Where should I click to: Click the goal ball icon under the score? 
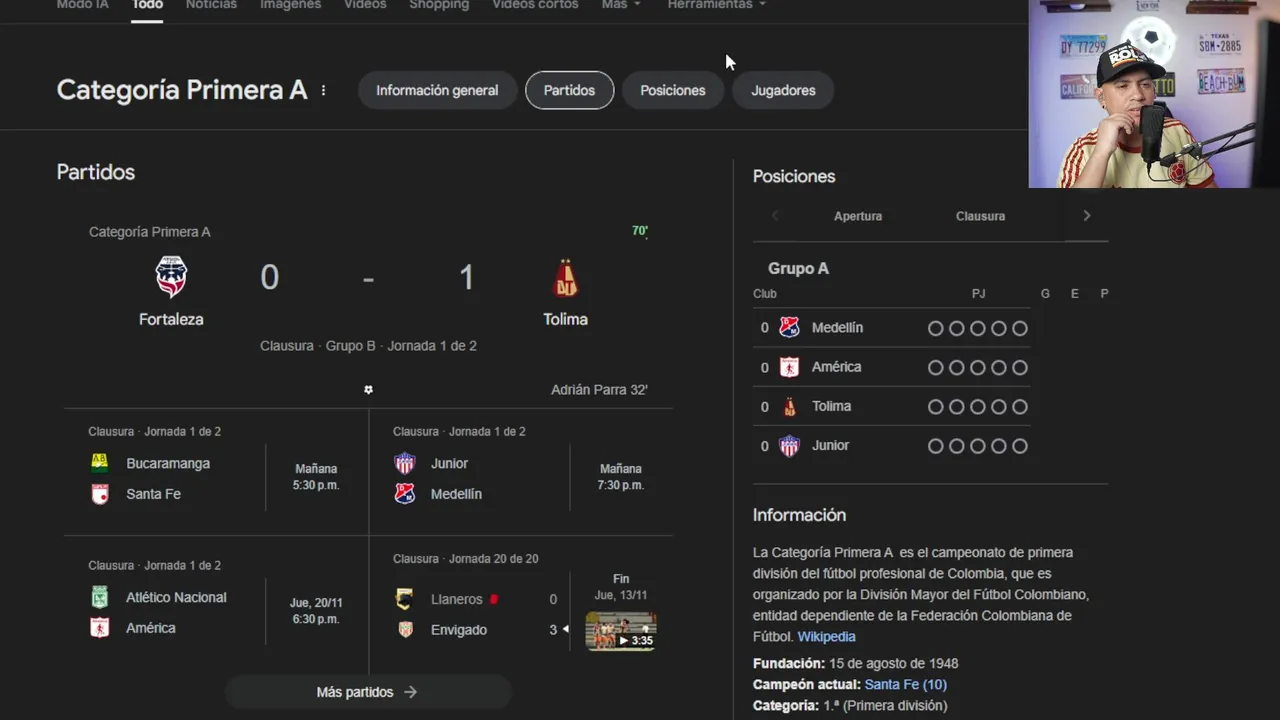368,389
